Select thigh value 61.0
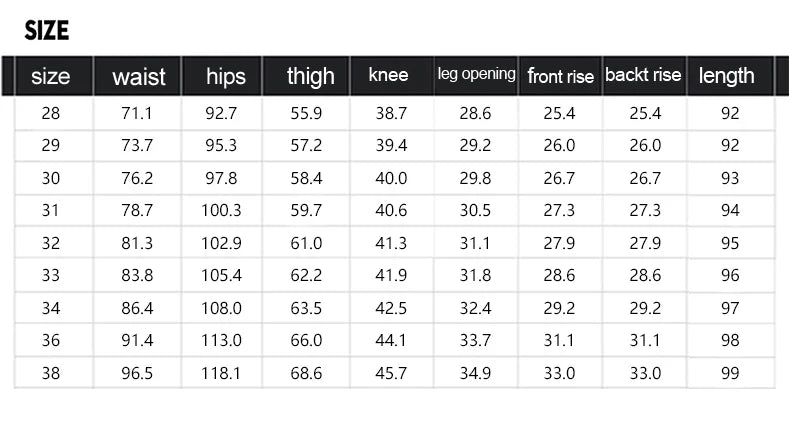 (x=306, y=243)
